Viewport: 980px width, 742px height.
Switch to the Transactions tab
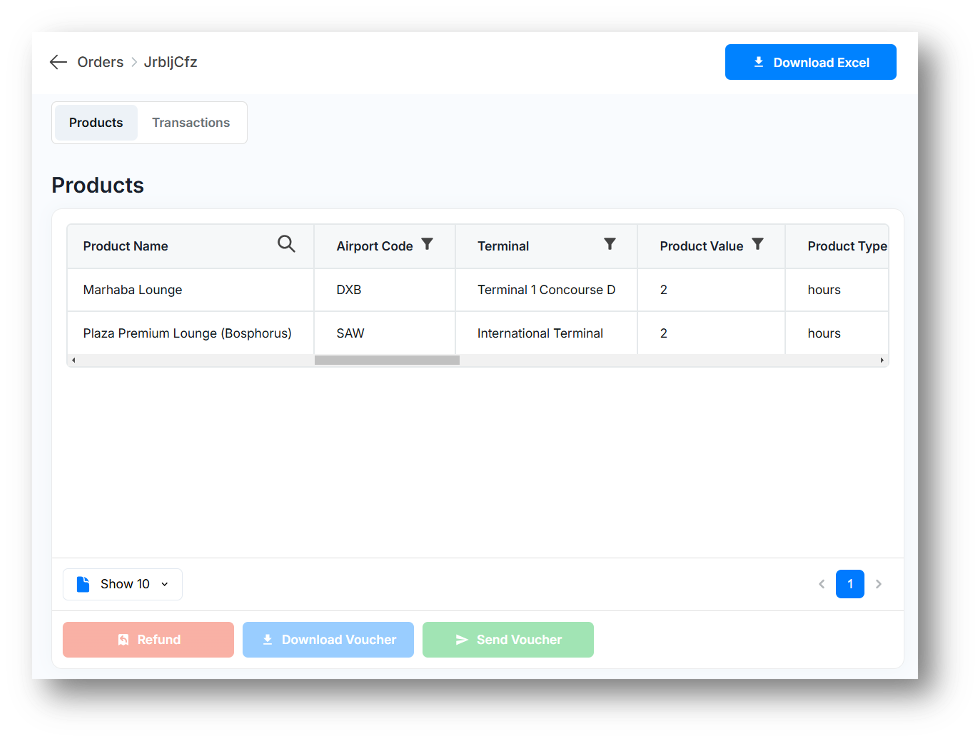[x=191, y=123]
